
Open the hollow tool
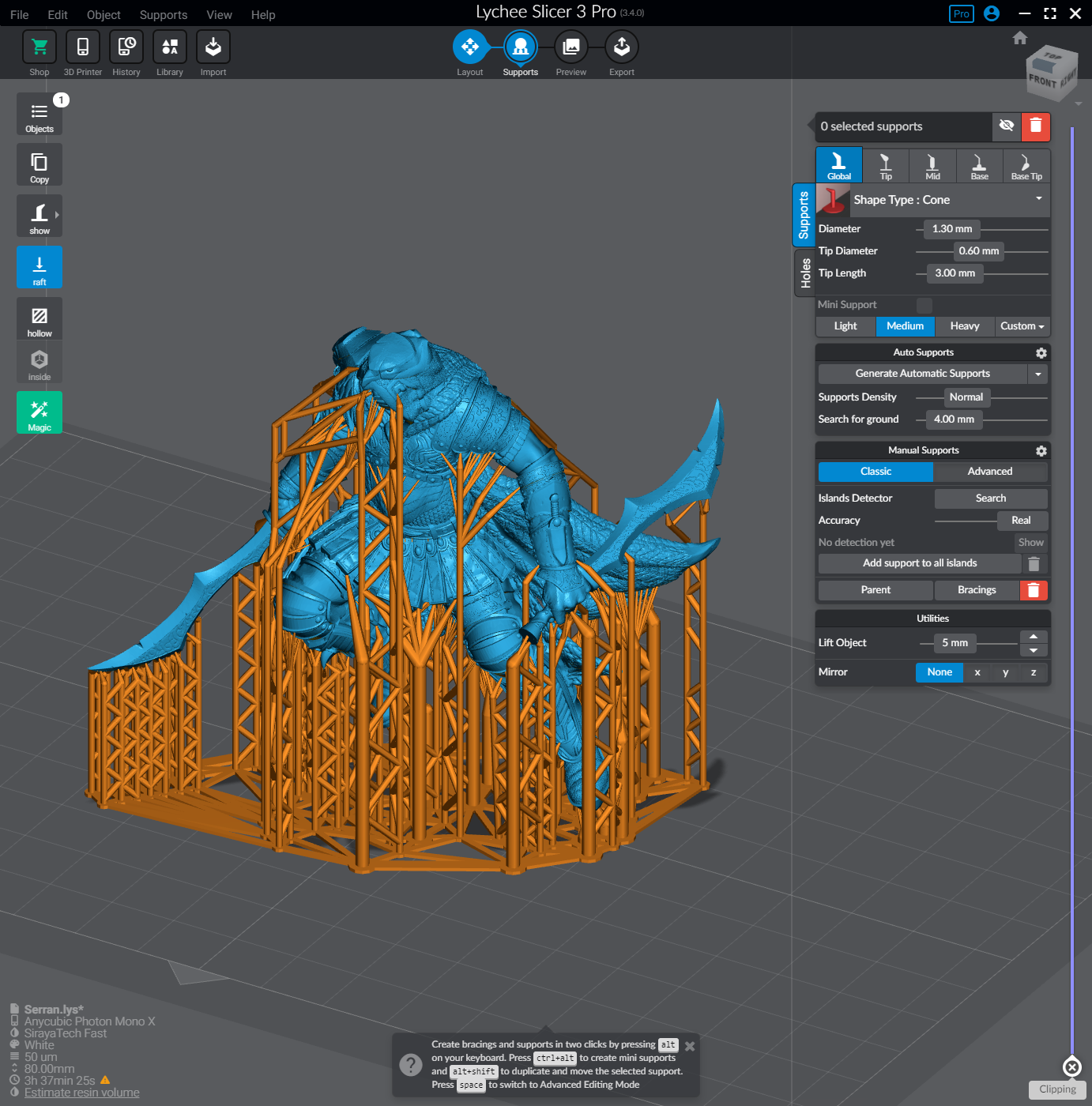(40, 319)
